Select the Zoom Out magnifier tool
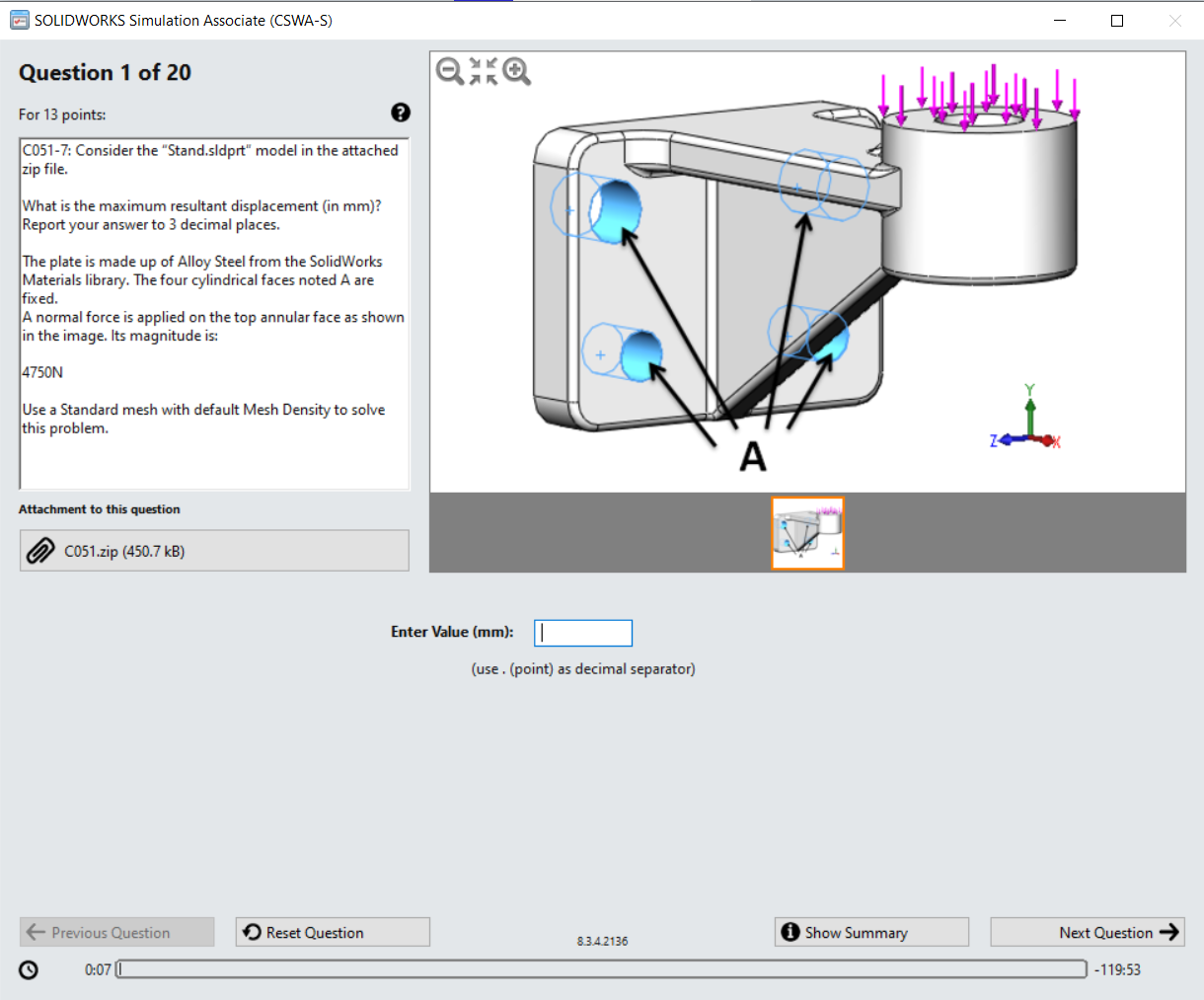 [x=449, y=71]
